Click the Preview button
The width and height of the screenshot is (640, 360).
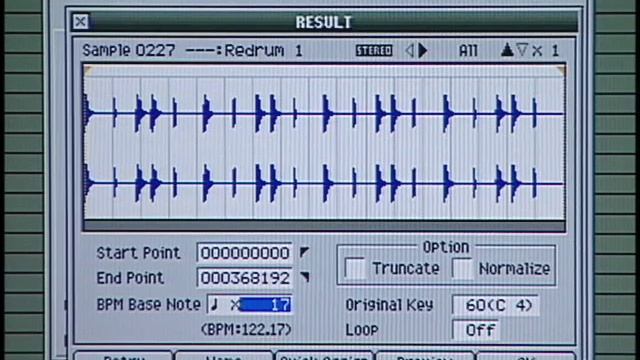pos(424,356)
